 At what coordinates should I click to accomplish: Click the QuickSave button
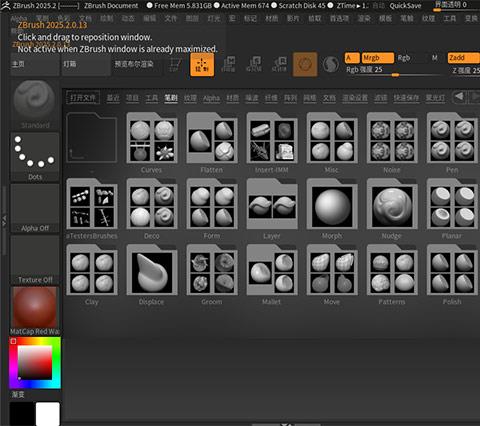(x=405, y=6)
